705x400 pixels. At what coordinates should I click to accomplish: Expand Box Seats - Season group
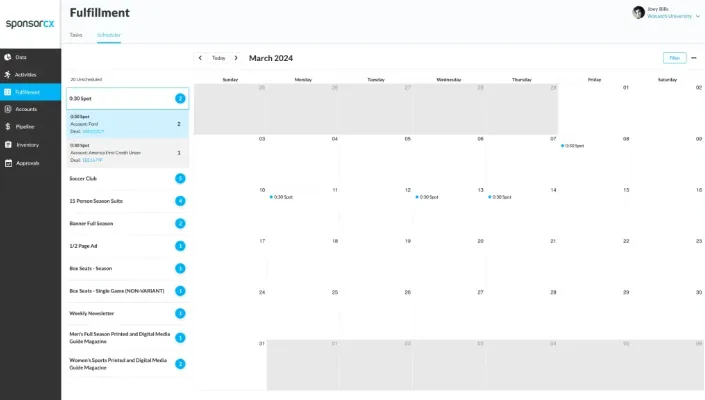click(128, 268)
